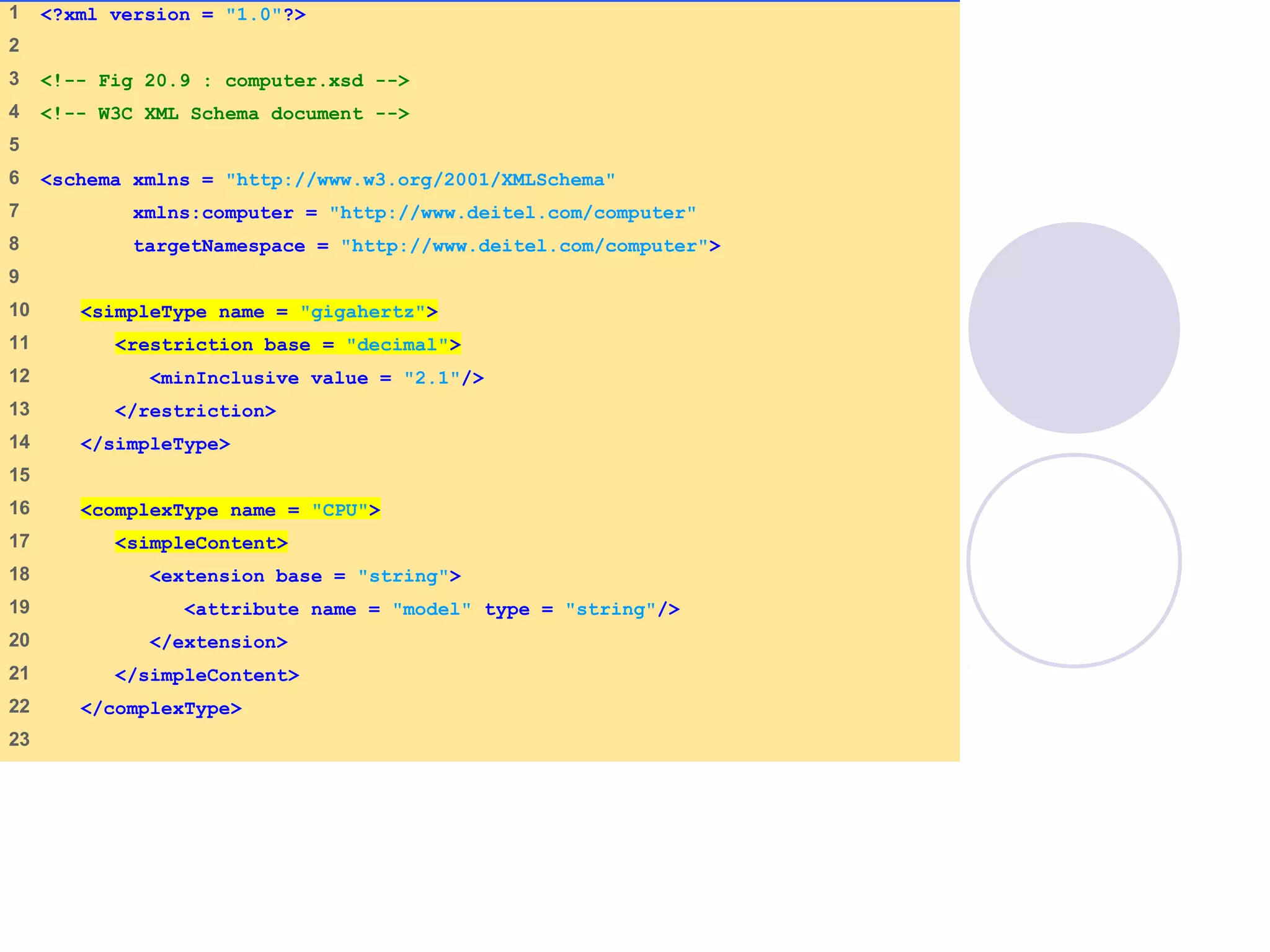Viewport: 1270px width, 952px height.
Task: Click the closing '</extension>' tag
Action: coord(218,642)
